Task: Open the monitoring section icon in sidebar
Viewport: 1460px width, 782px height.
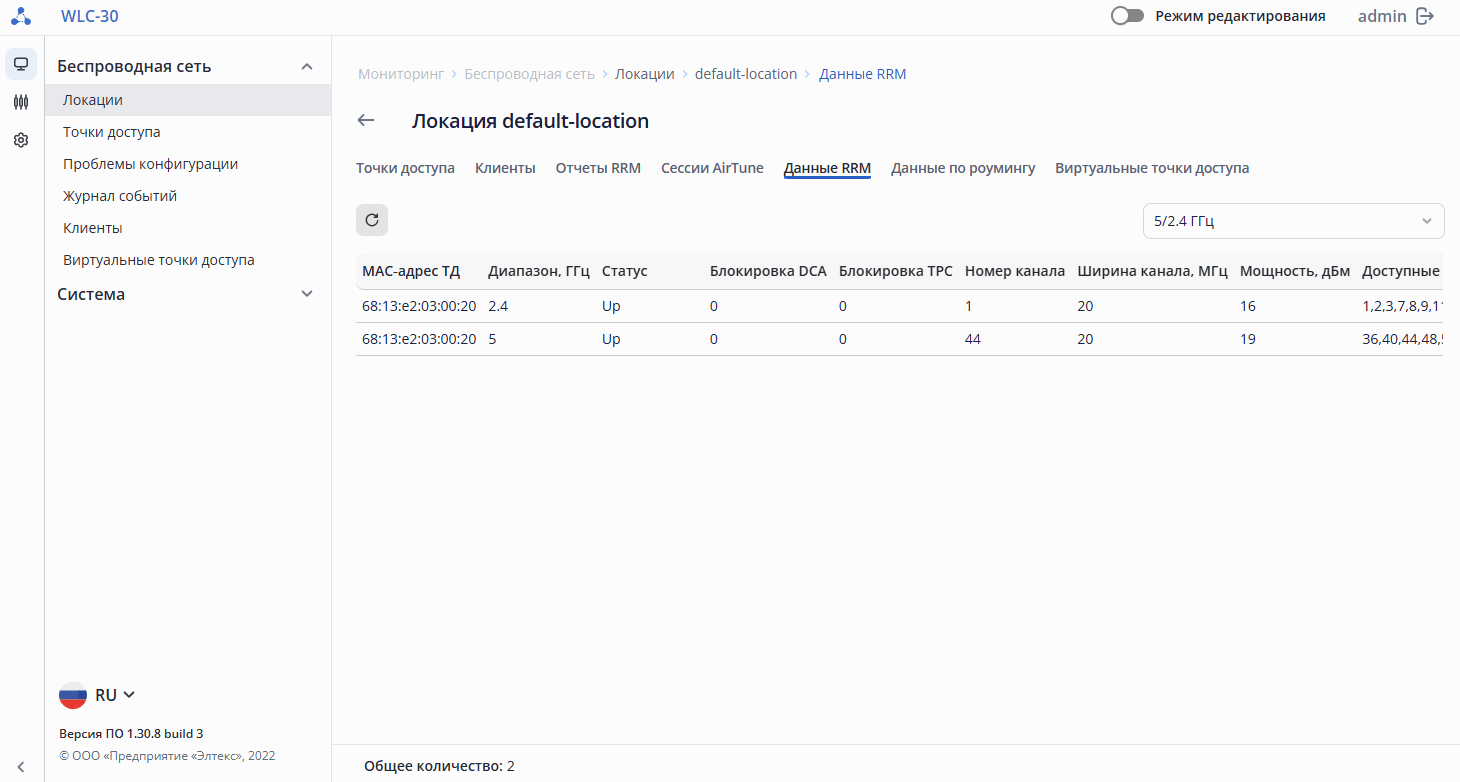Action: tap(21, 64)
